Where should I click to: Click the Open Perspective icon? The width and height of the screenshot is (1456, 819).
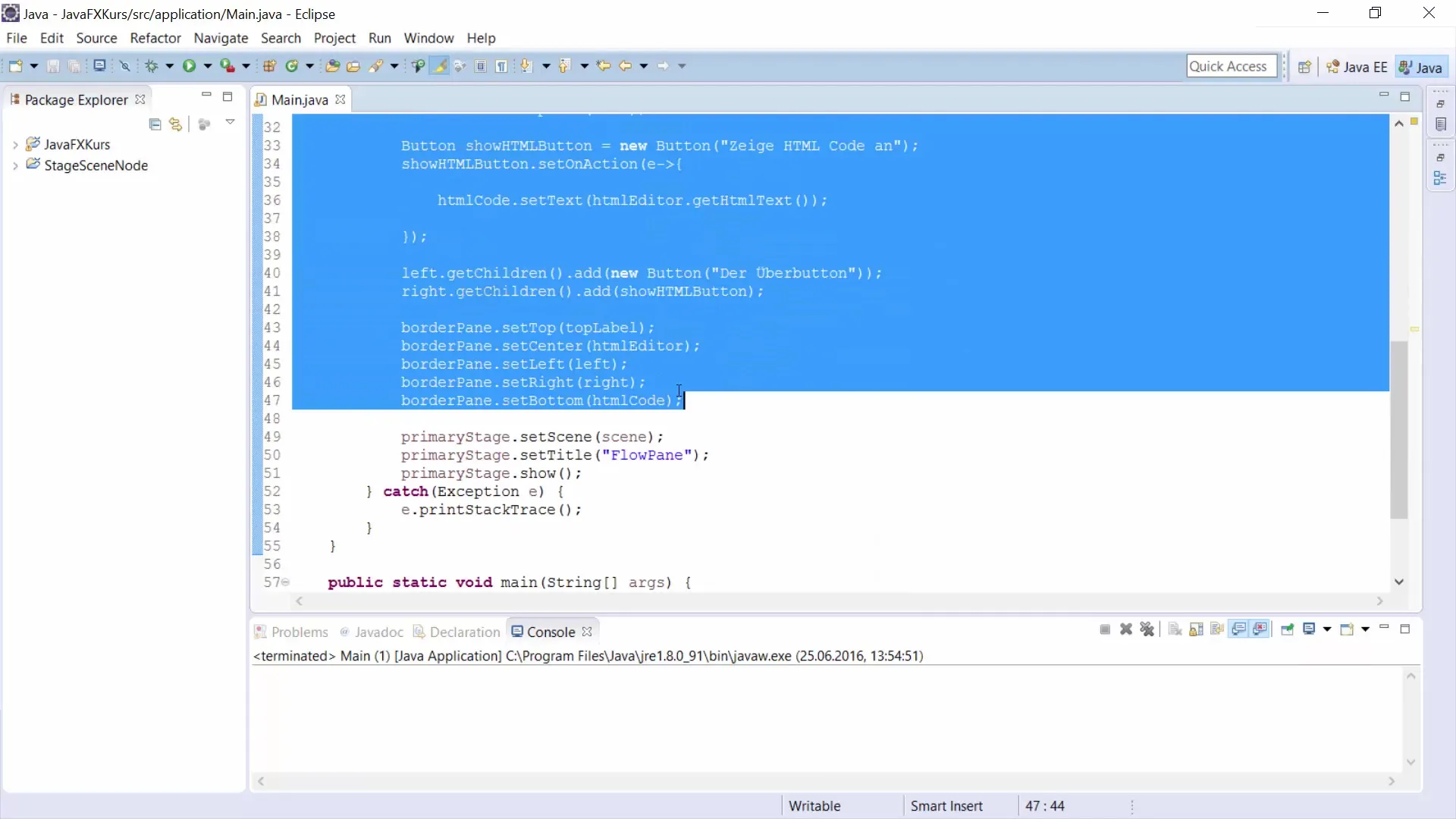(x=1304, y=67)
